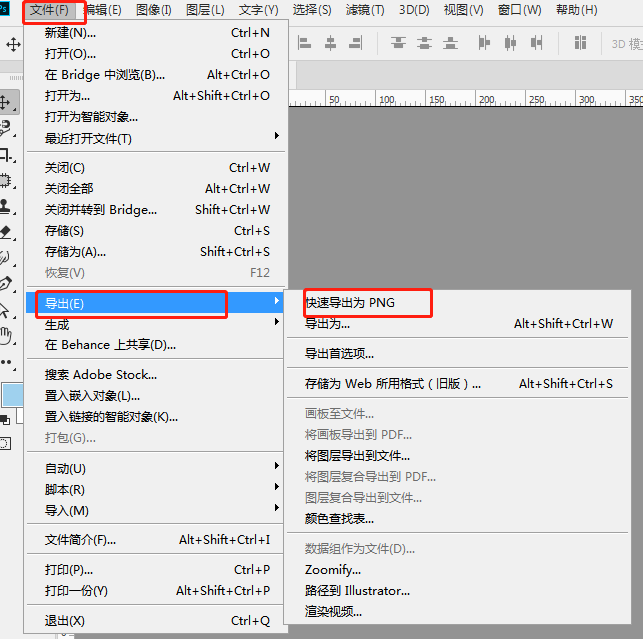The image size is (643, 639).
Task: Select the Smudge tool
Action: point(7,258)
